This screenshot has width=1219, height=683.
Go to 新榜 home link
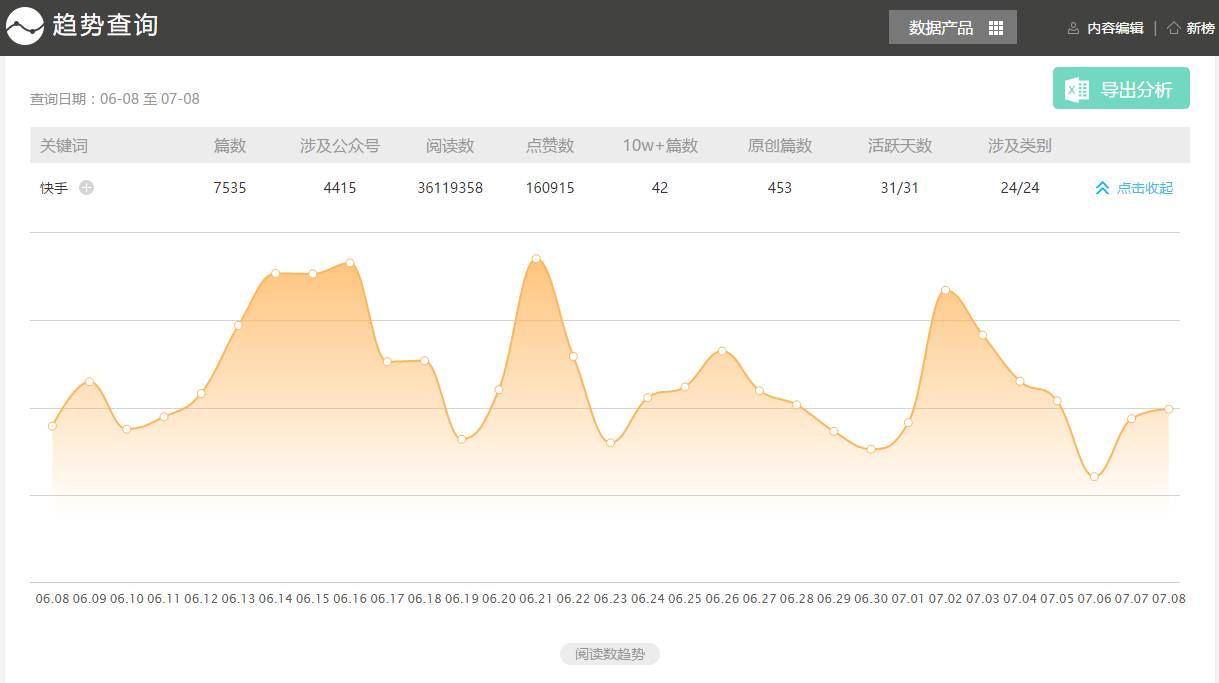(x=1200, y=28)
